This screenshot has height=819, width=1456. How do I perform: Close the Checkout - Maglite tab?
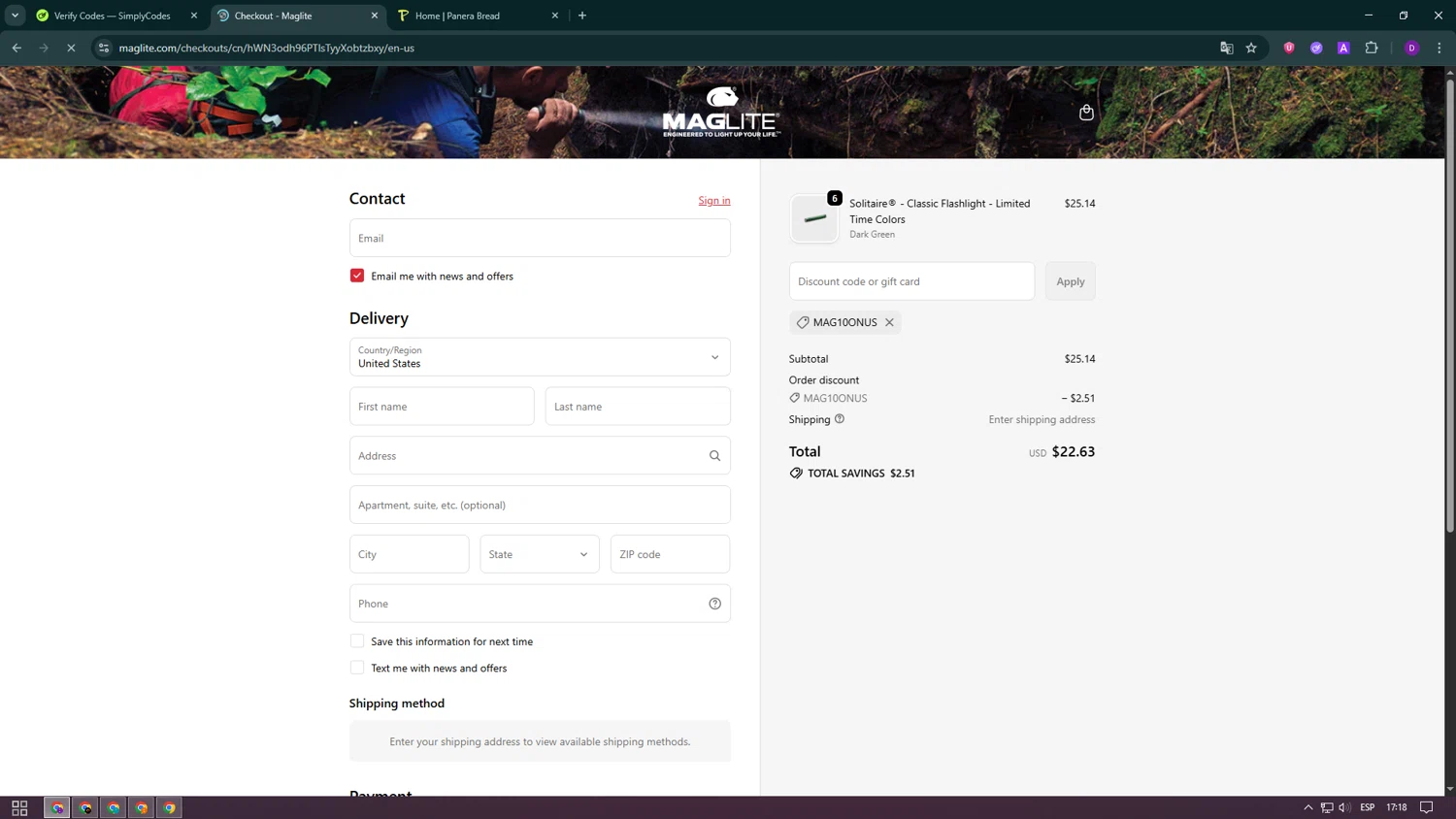(375, 16)
